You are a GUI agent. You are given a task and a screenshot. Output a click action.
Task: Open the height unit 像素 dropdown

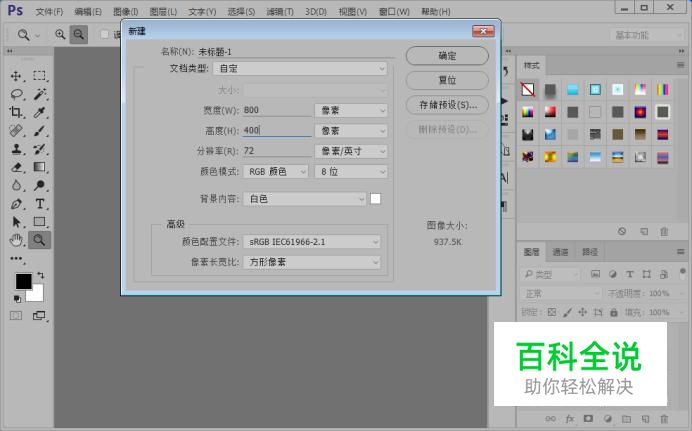pyautogui.click(x=351, y=131)
